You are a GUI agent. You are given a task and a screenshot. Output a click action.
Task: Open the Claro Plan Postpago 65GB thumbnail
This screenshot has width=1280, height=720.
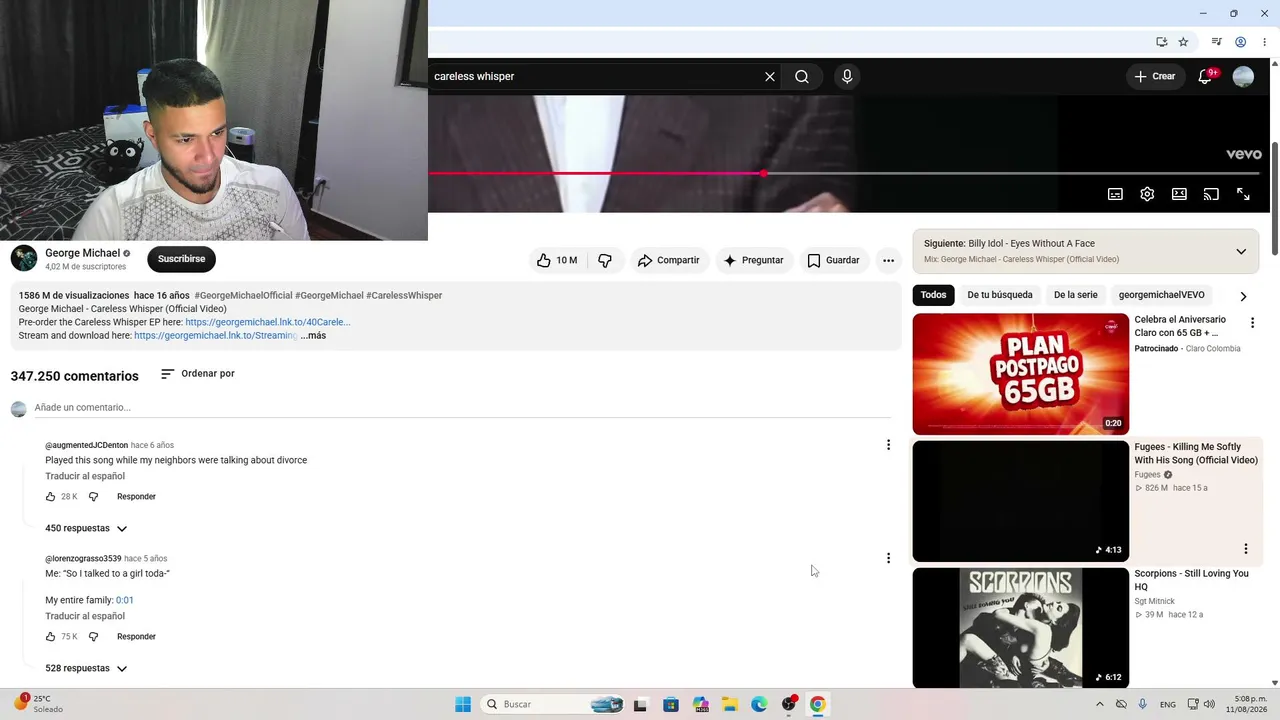1020,374
